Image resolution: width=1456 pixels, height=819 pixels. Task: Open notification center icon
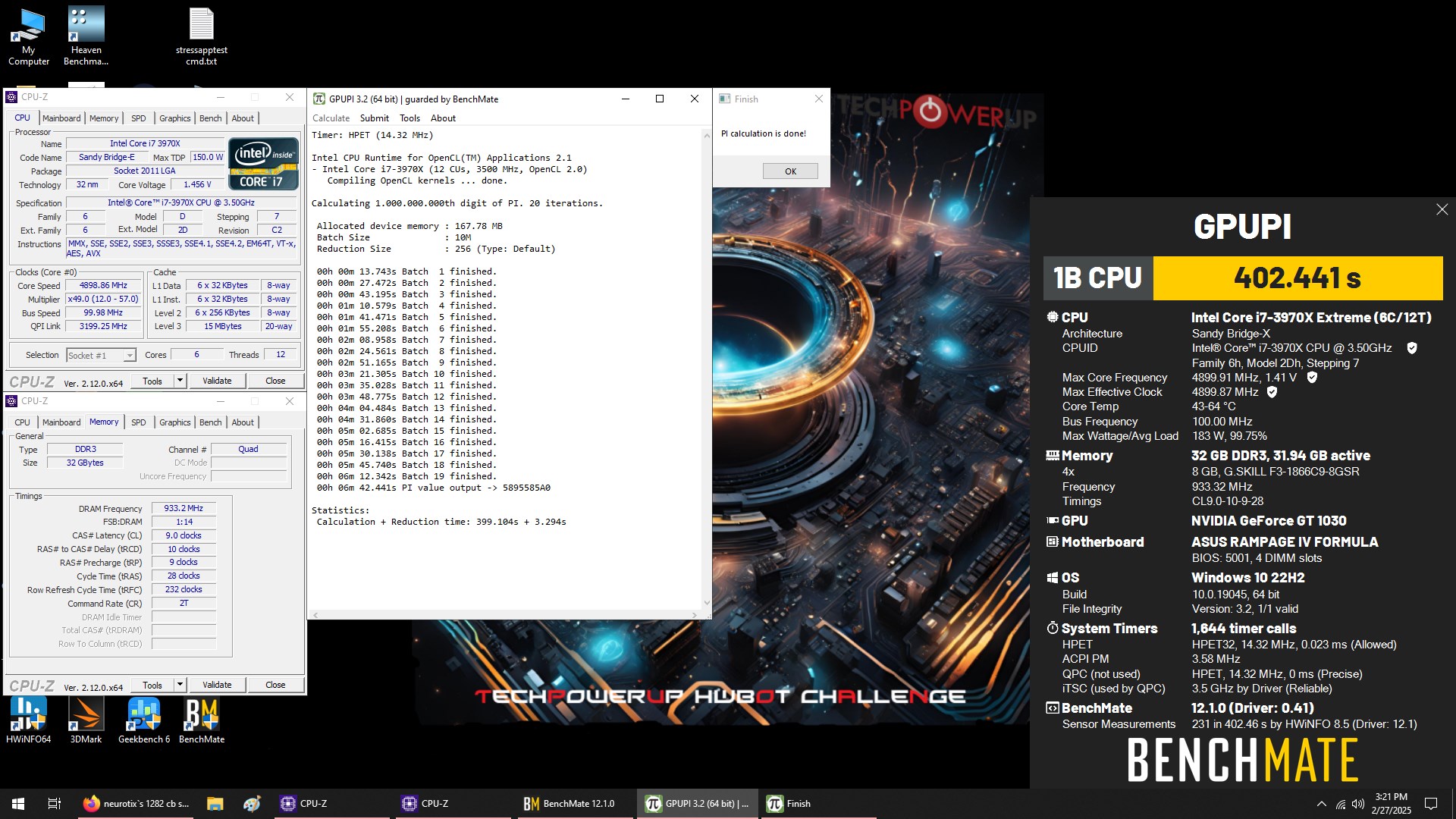click(x=1431, y=804)
